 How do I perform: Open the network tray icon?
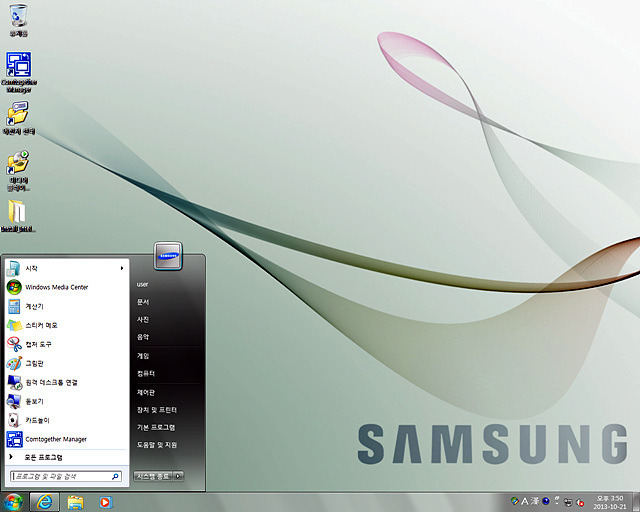(x=568, y=502)
